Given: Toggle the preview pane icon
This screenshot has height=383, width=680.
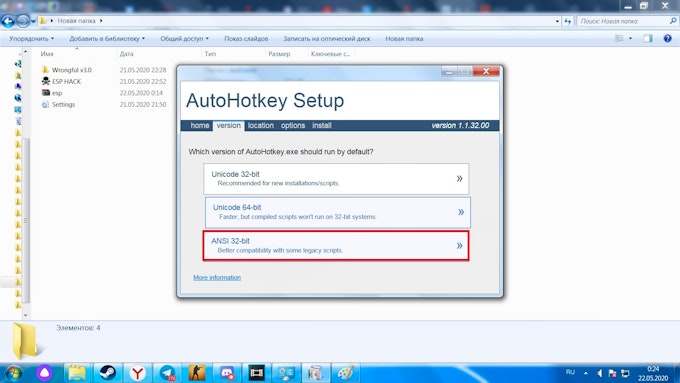Looking at the screenshot, I should (648, 39).
